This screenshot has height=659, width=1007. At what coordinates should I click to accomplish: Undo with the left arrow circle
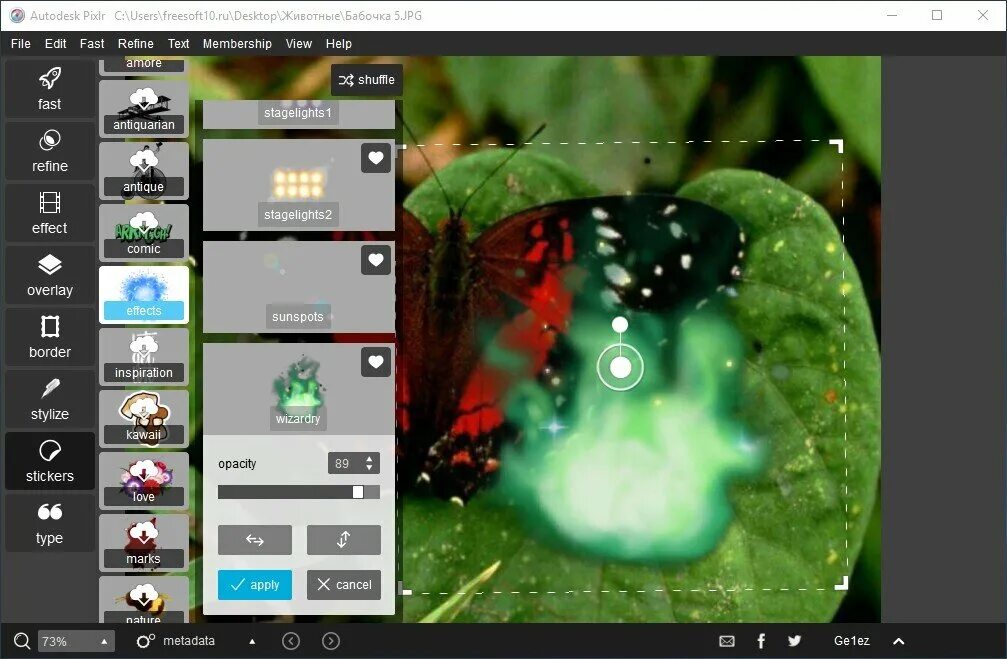click(x=291, y=641)
